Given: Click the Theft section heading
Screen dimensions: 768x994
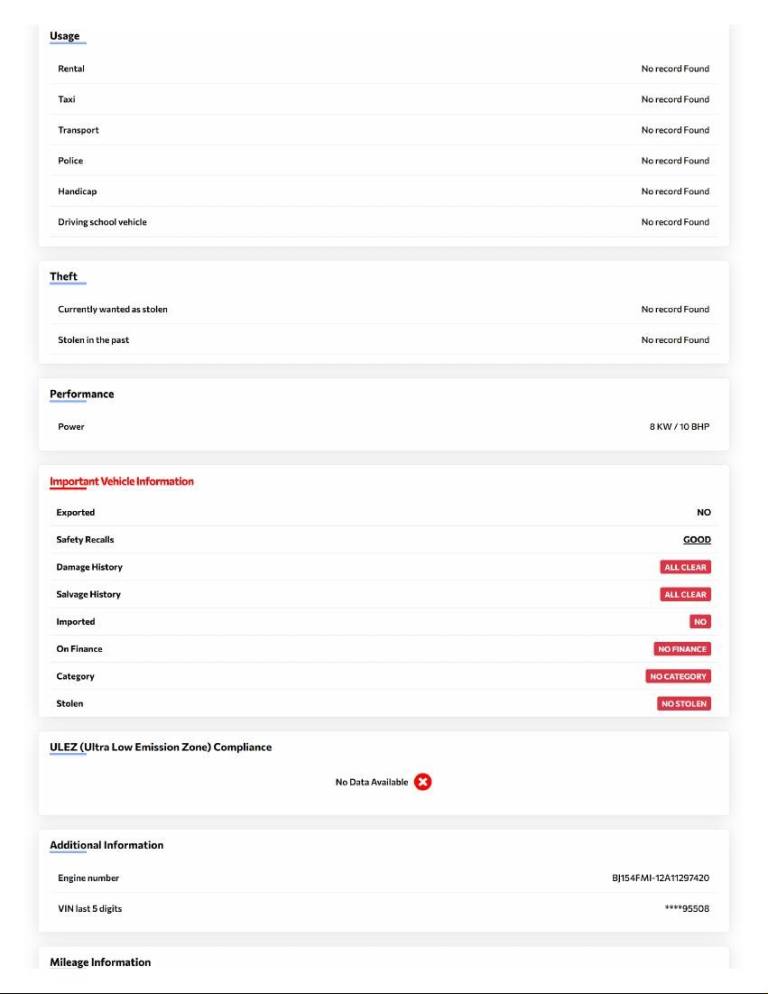Looking at the screenshot, I should coord(64,277).
